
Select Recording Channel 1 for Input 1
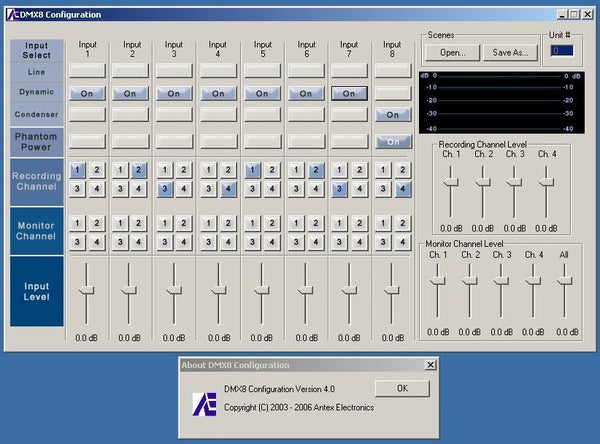point(76,171)
